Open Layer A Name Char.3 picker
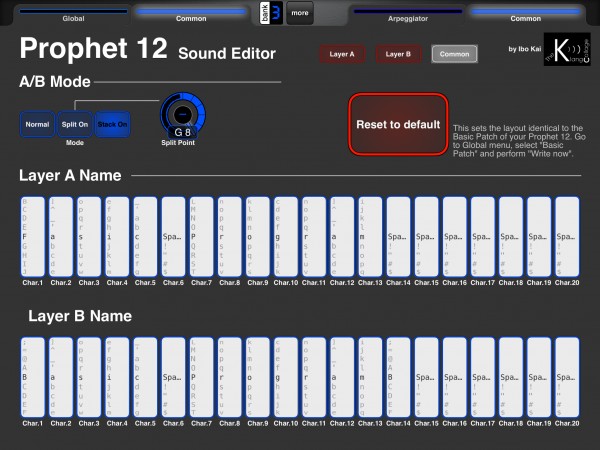The height and width of the screenshot is (450, 600). 89,237
